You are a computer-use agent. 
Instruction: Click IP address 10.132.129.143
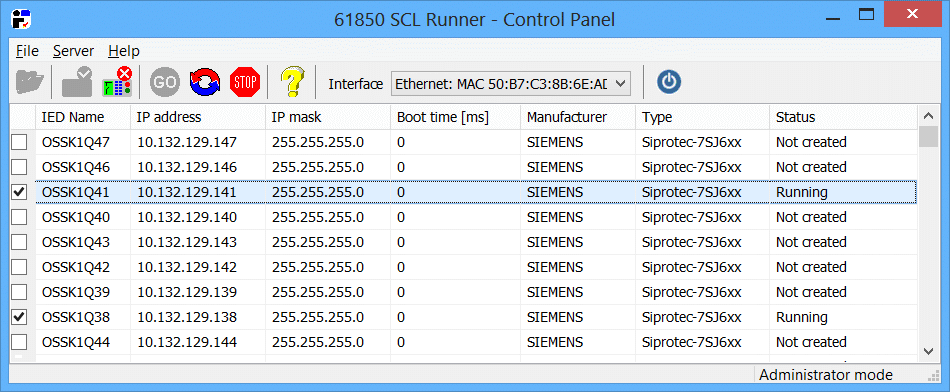click(x=187, y=242)
